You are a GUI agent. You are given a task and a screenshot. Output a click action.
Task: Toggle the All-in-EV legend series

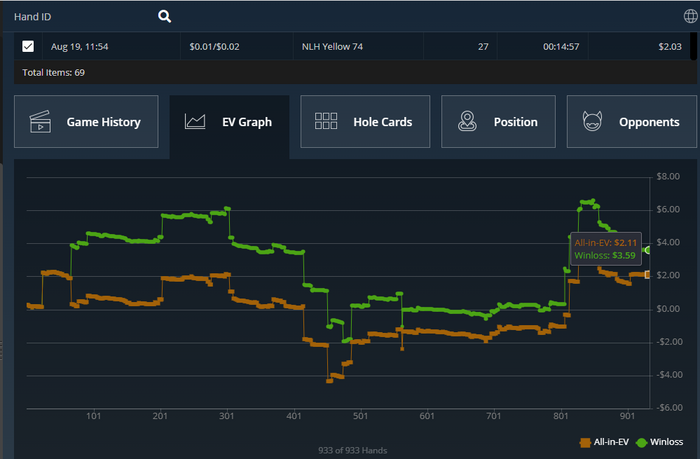(604, 442)
